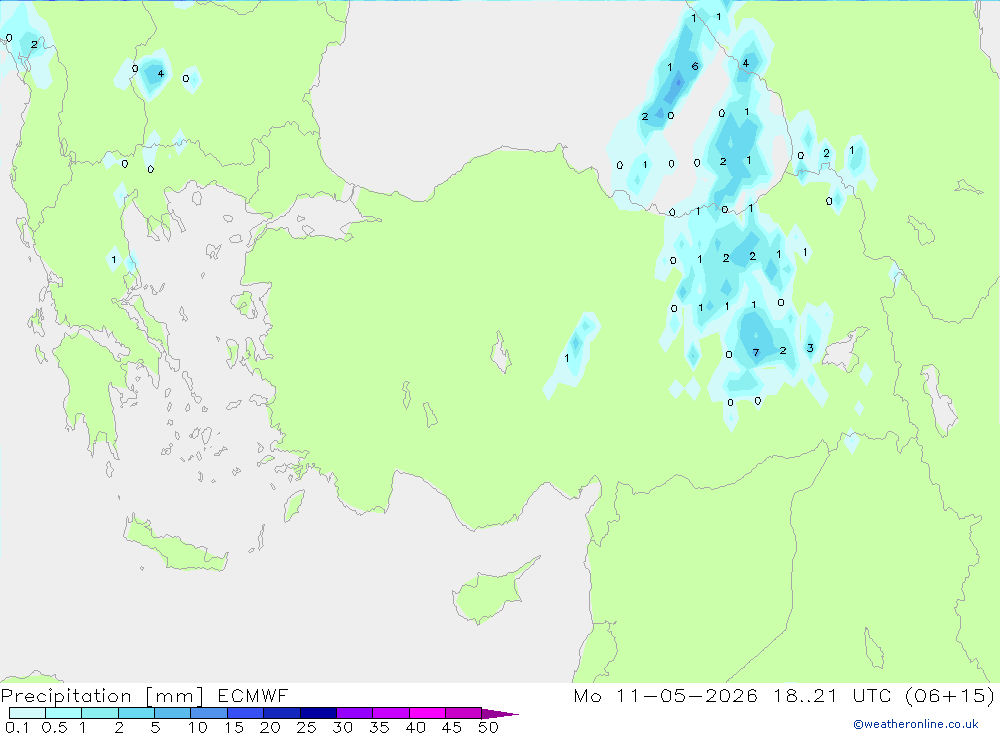Screen dimensions: 1000x733
Task: Click the legend swatch between 1 and 2
Action: (x=99, y=713)
